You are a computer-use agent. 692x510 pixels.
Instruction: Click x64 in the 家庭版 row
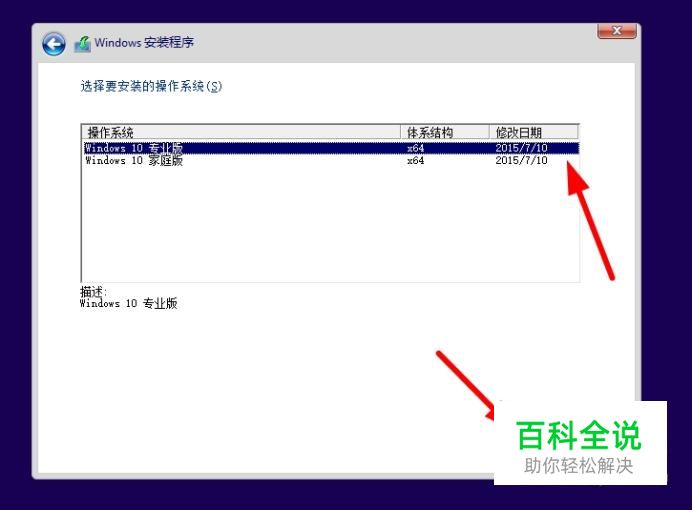tap(415, 161)
